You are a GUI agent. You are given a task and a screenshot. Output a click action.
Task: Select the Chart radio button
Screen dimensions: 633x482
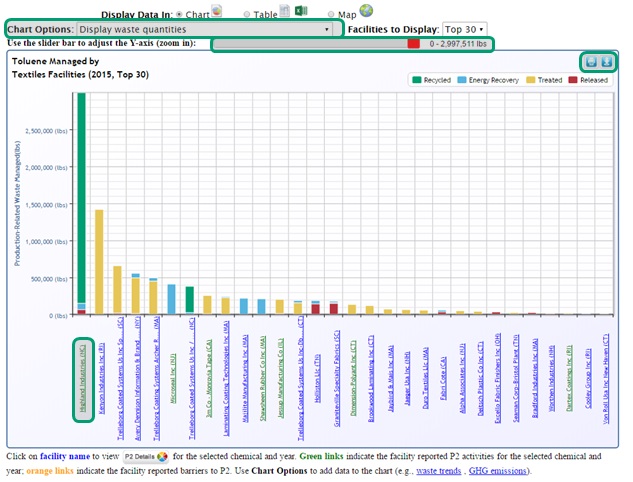(x=179, y=14)
